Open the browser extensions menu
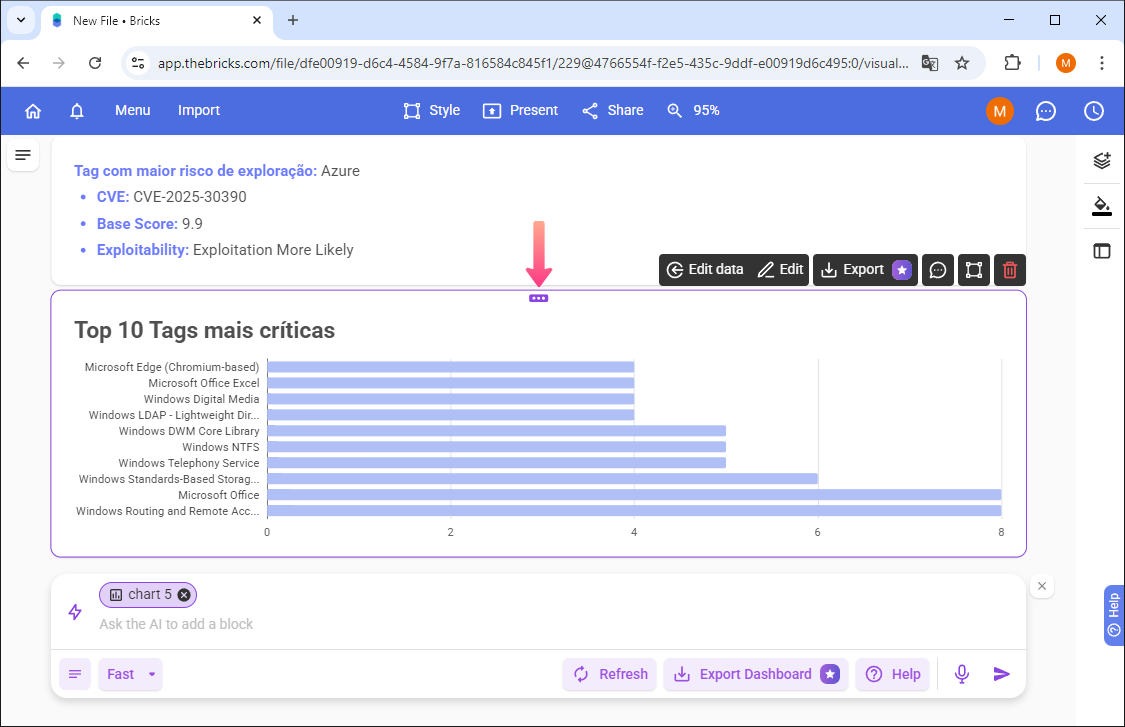The height and width of the screenshot is (727, 1125). 1012,63
